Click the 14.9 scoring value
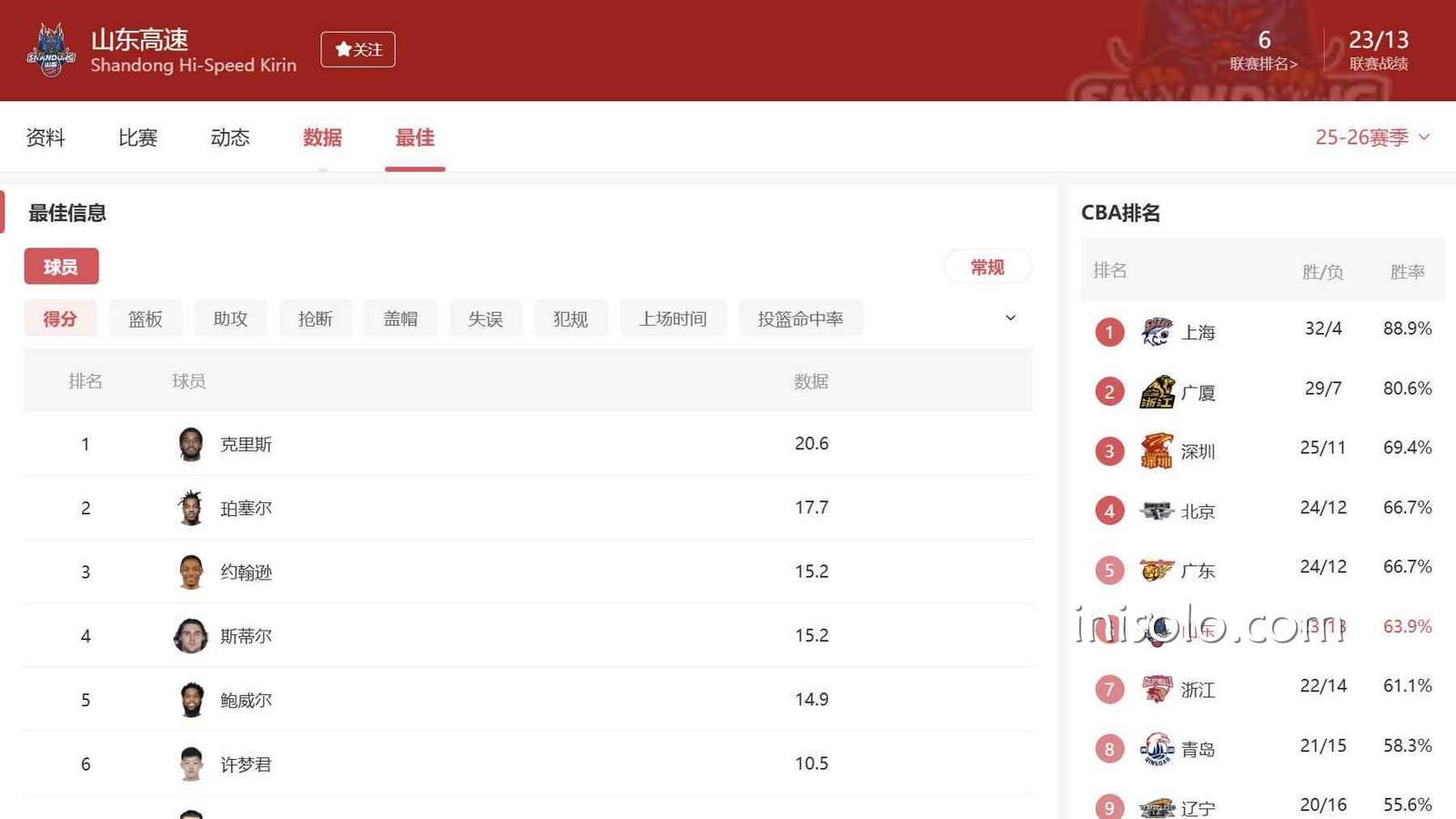Image resolution: width=1456 pixels, height=819 pixels. (x=812, y=699)
